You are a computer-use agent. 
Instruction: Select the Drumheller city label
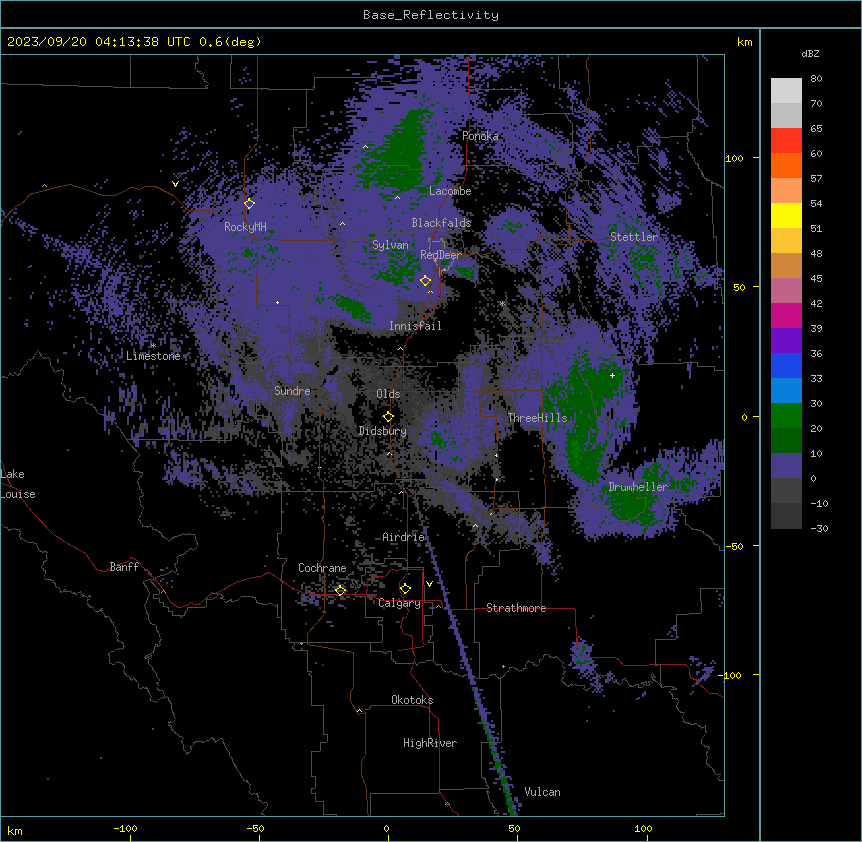[x=638, y=487]
